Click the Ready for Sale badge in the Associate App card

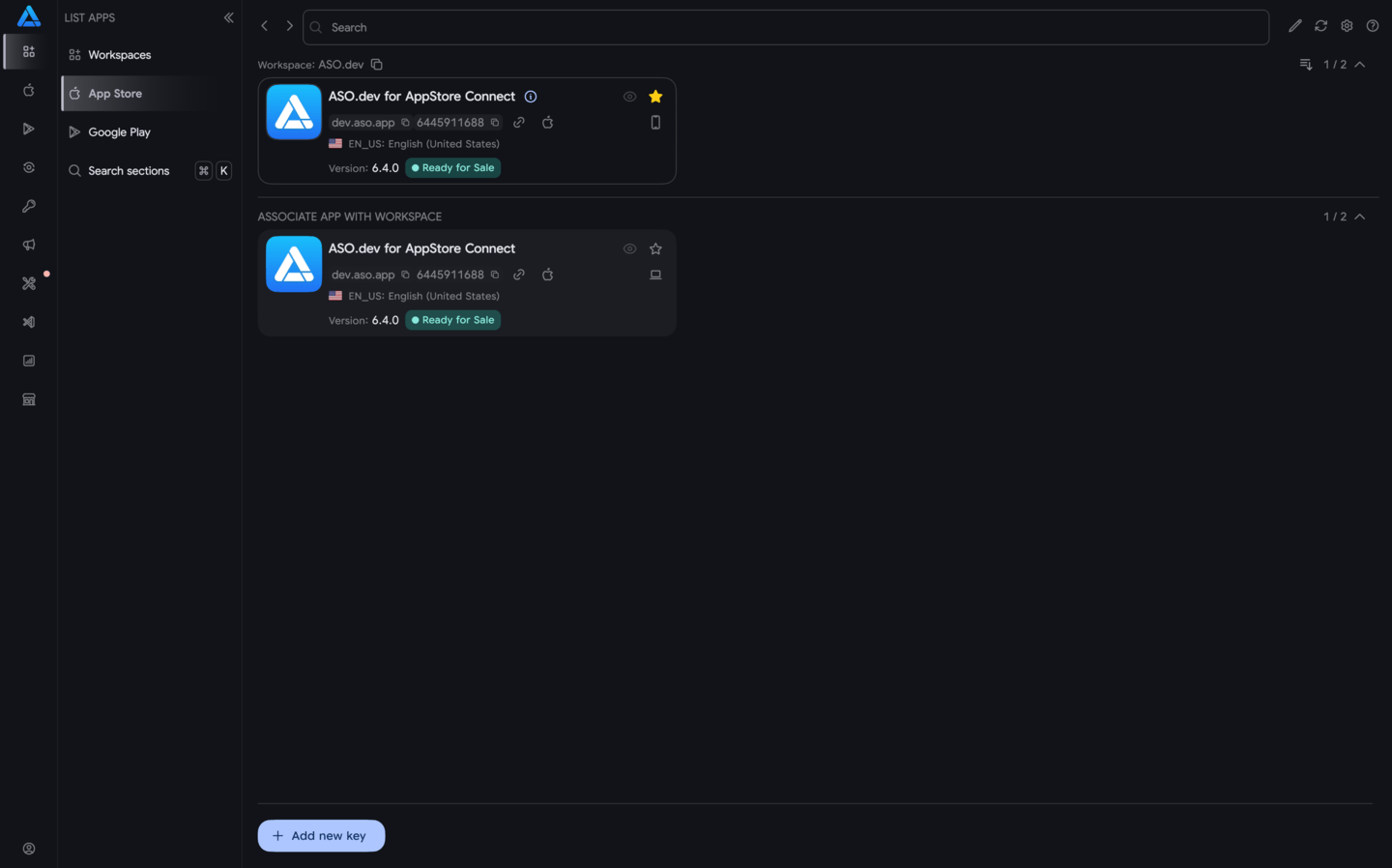(x=453, y=320)
